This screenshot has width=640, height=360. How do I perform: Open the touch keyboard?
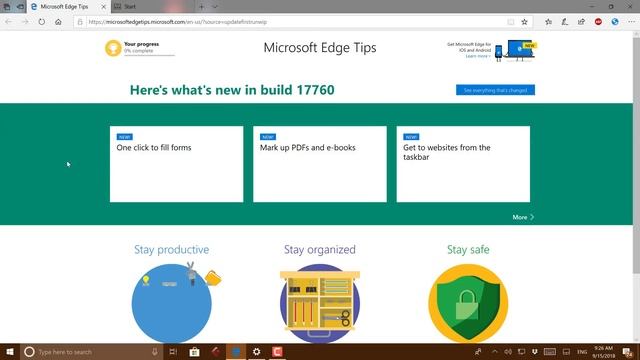point(550,351)
